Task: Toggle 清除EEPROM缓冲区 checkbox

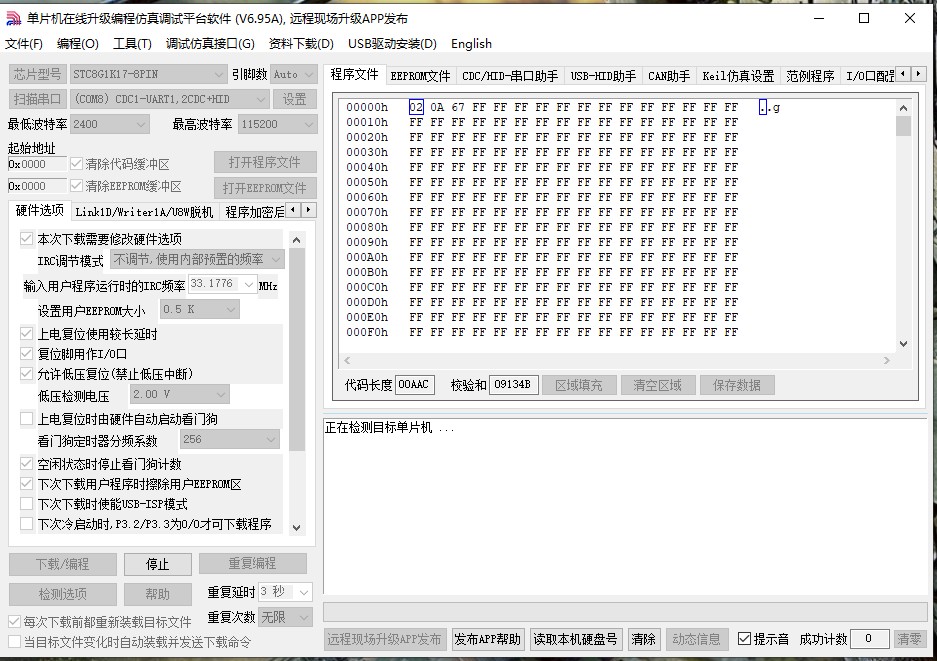Action: [76, 186]
